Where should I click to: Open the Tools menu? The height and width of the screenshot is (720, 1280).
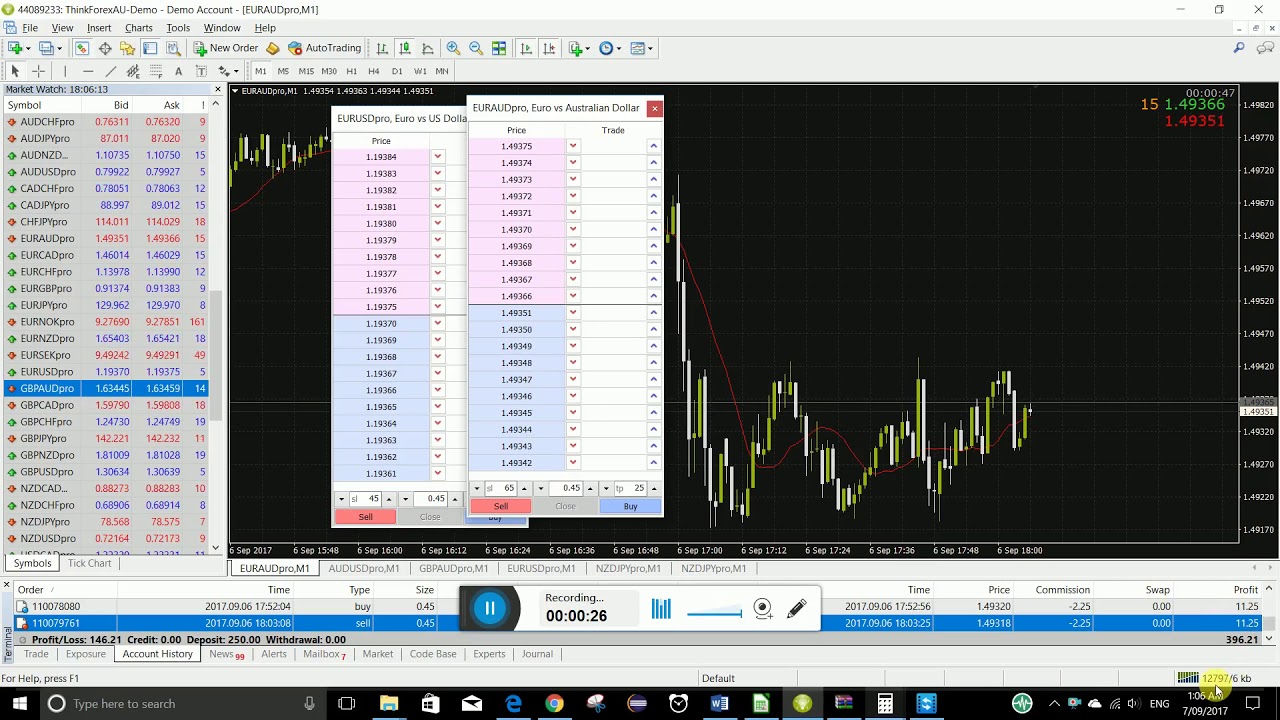click(178, 28)
